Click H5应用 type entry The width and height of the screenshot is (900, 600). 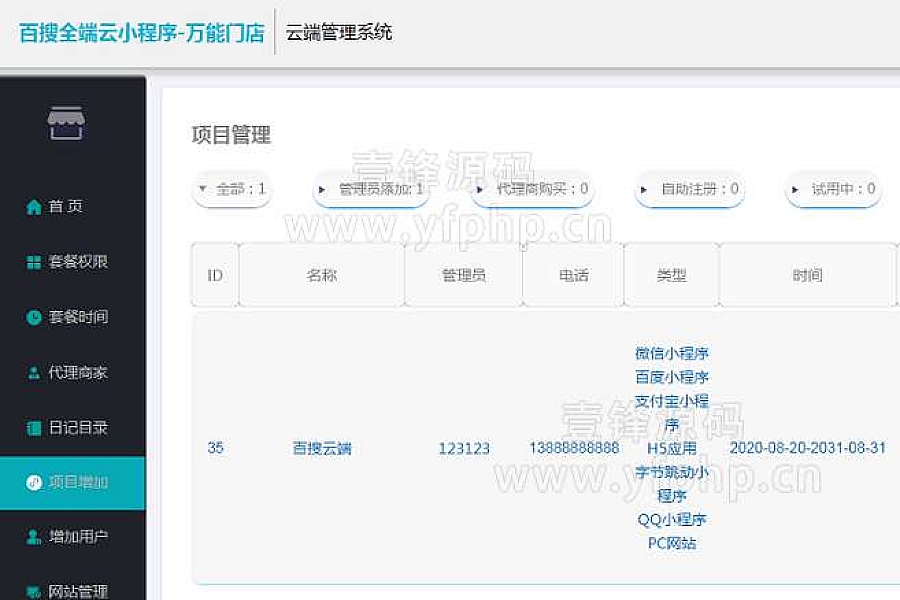coord(672,448)
